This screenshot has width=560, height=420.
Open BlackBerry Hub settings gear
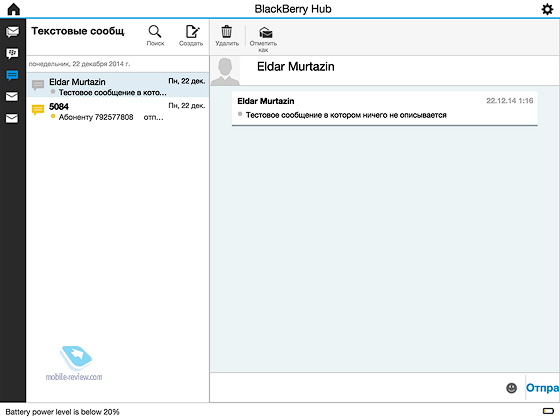[547, 9]
